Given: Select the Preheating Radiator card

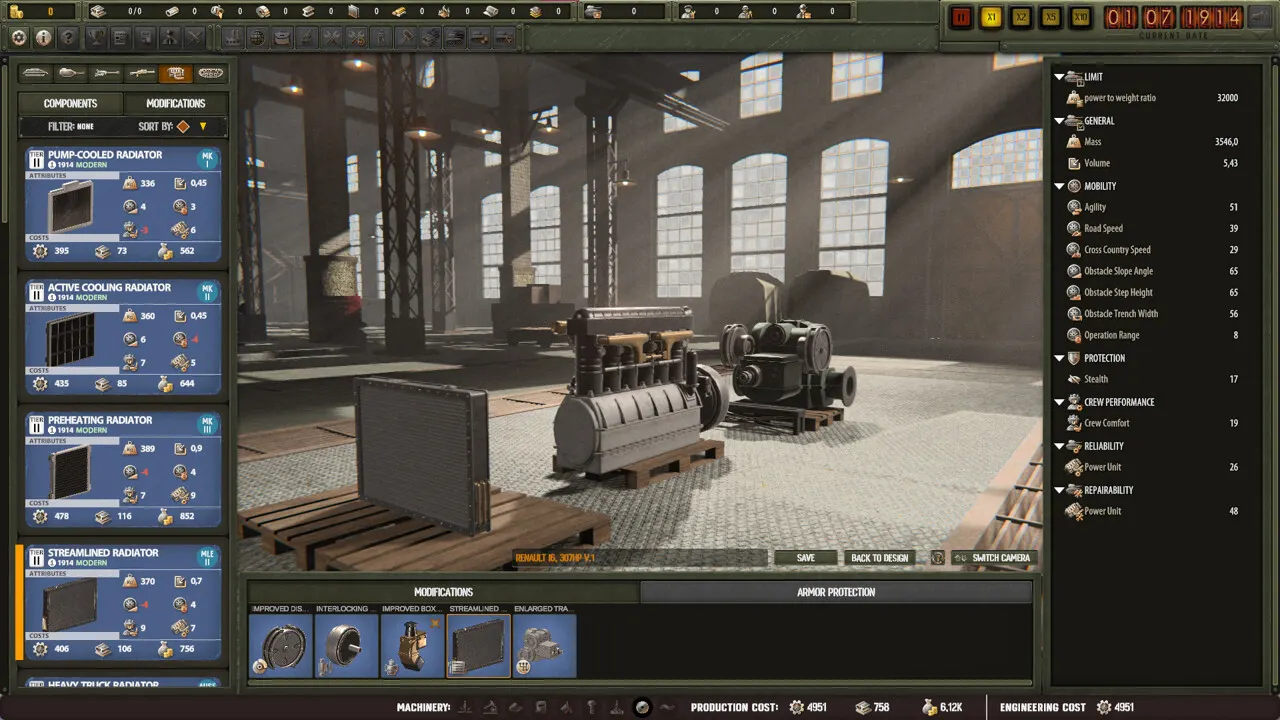Looking at the screenshot, I should coord(124,469).
